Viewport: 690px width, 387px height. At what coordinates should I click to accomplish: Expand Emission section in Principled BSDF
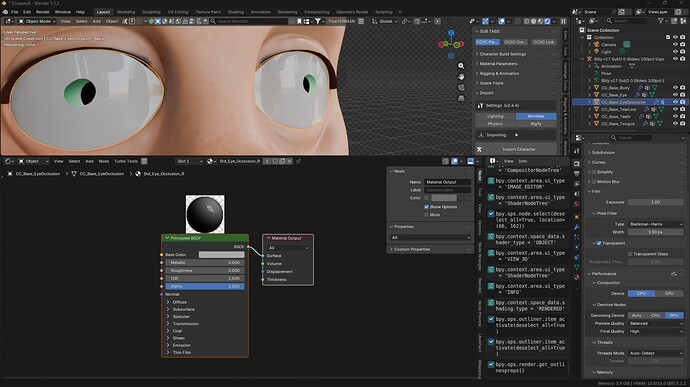click(x=168, y=345)
